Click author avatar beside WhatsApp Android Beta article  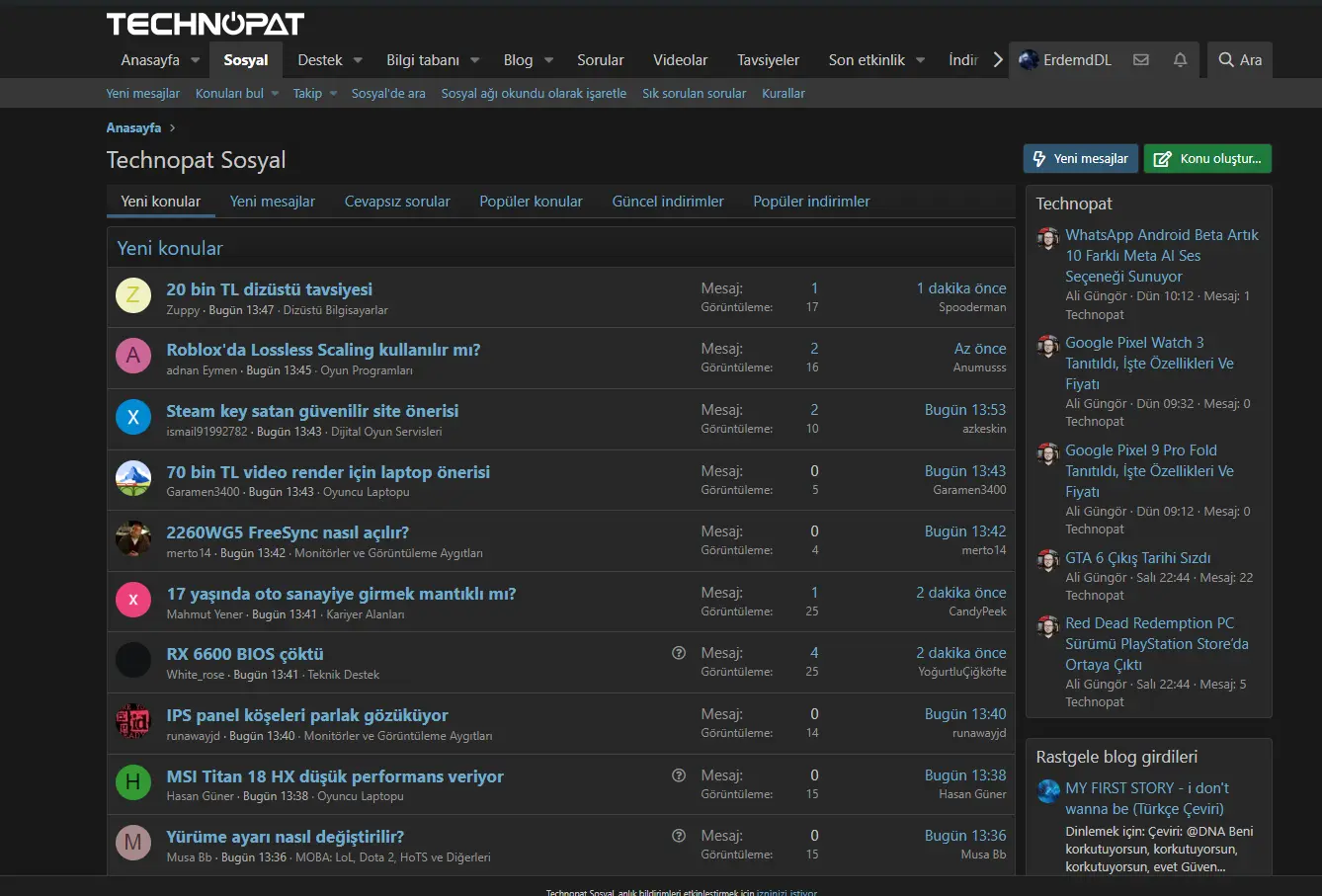1047,238
